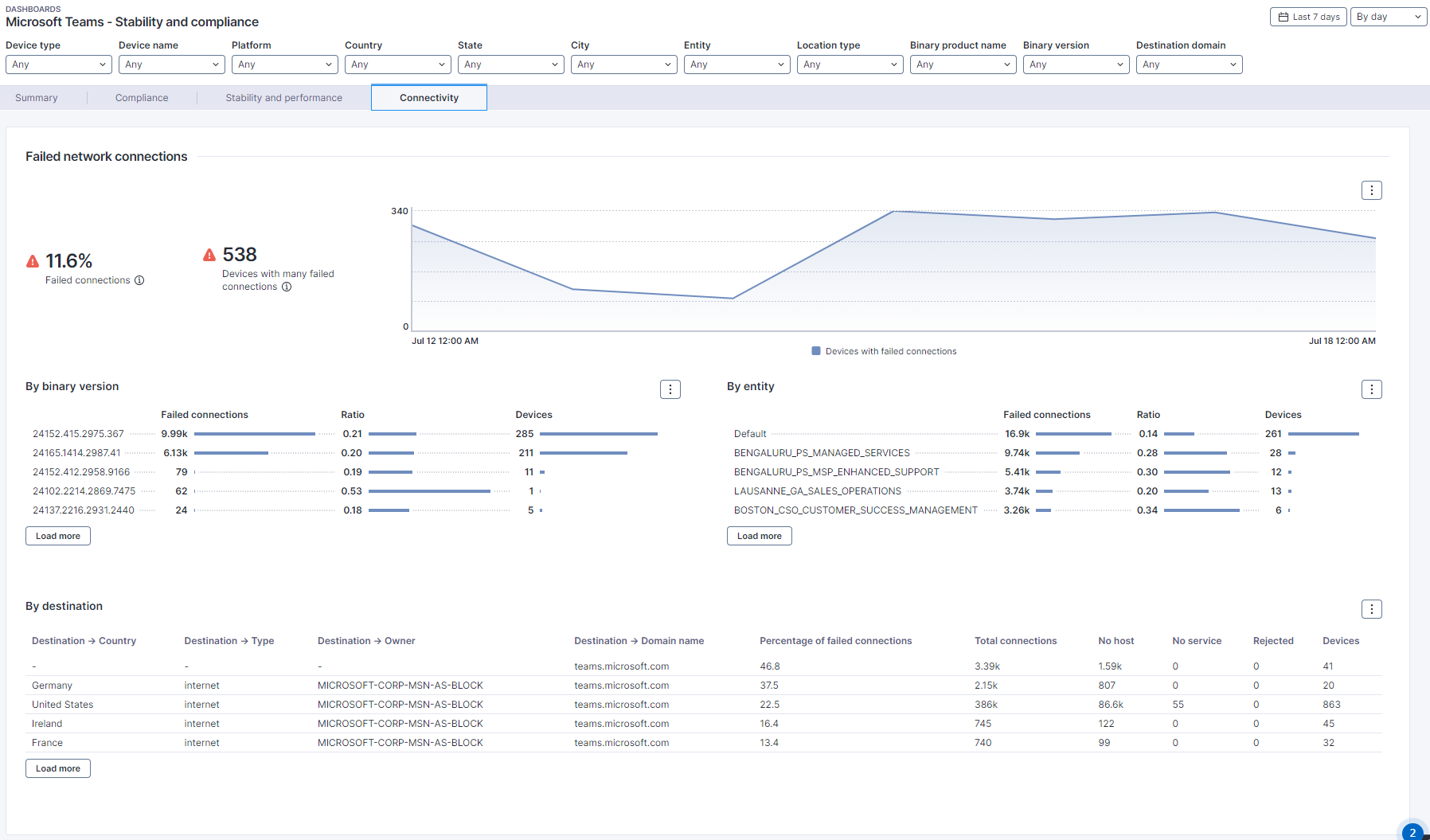Open the By entity kebab menu

pos(1371,389)
